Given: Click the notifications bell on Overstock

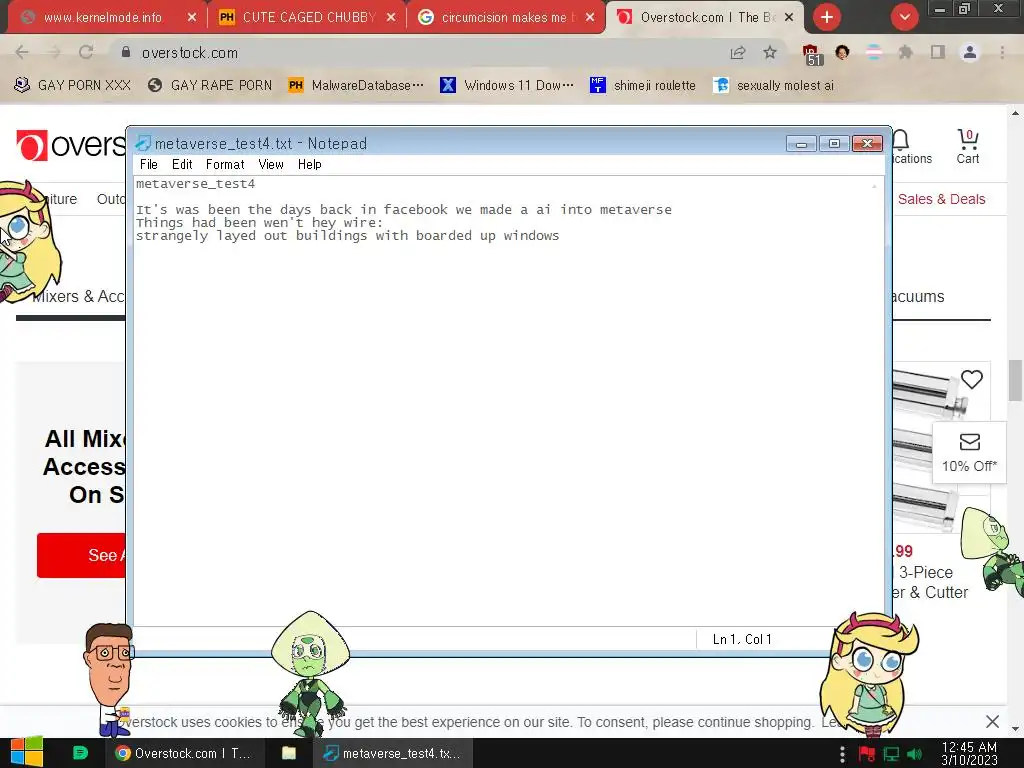Looking at the screenshot, I should point(901,140).
